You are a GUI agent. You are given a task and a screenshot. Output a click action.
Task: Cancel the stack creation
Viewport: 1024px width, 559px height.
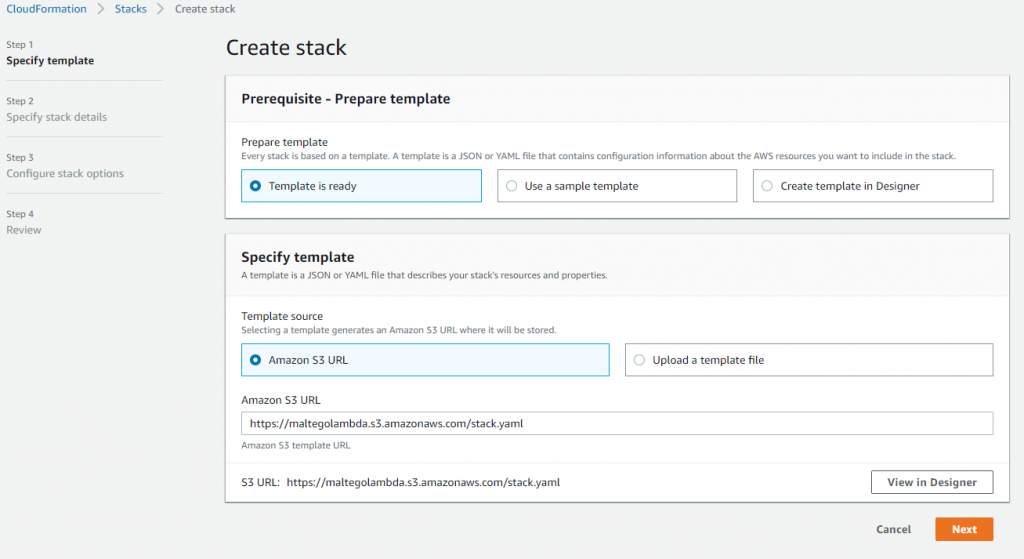(x=893, y=529)
